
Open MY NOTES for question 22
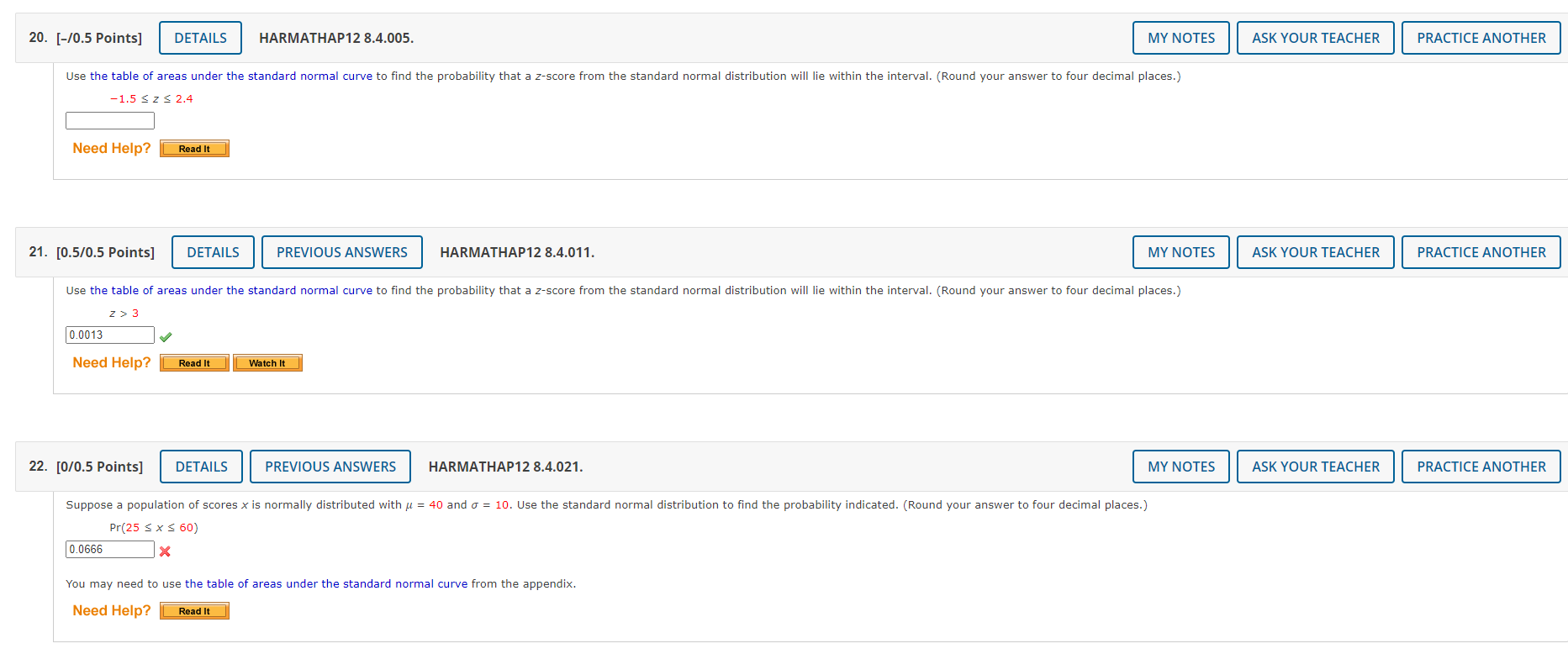point(1180,466)
